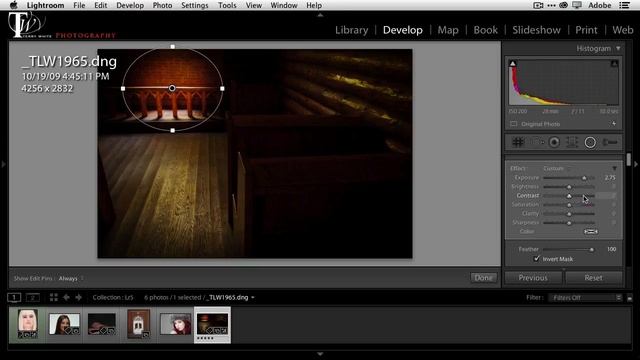Screen dimensions: 640x360
Task: Open the macOS notification list icon
Action: (x=624, y=5)
